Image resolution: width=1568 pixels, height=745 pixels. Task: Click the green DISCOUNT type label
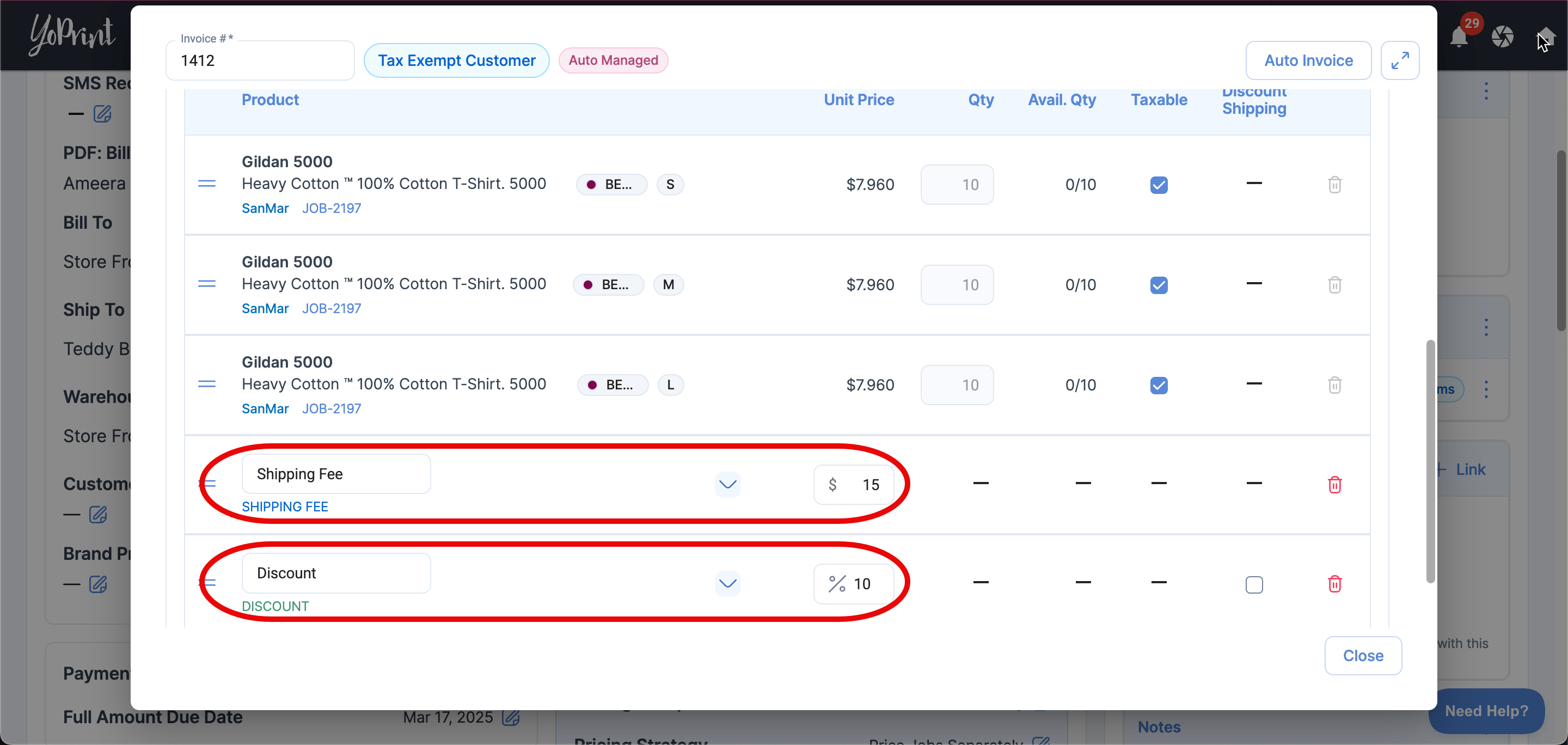(x=275, y=606)
